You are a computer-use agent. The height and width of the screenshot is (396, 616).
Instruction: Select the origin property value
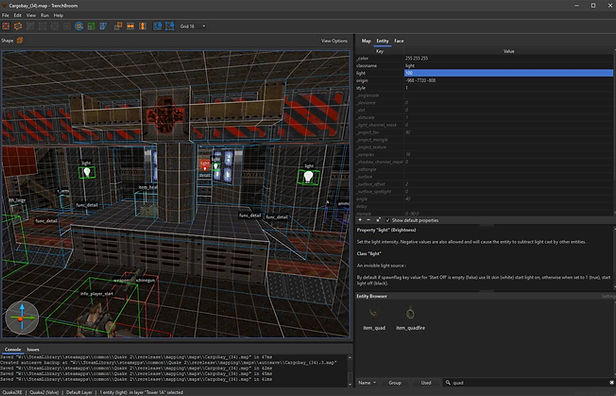click(420, 81)
